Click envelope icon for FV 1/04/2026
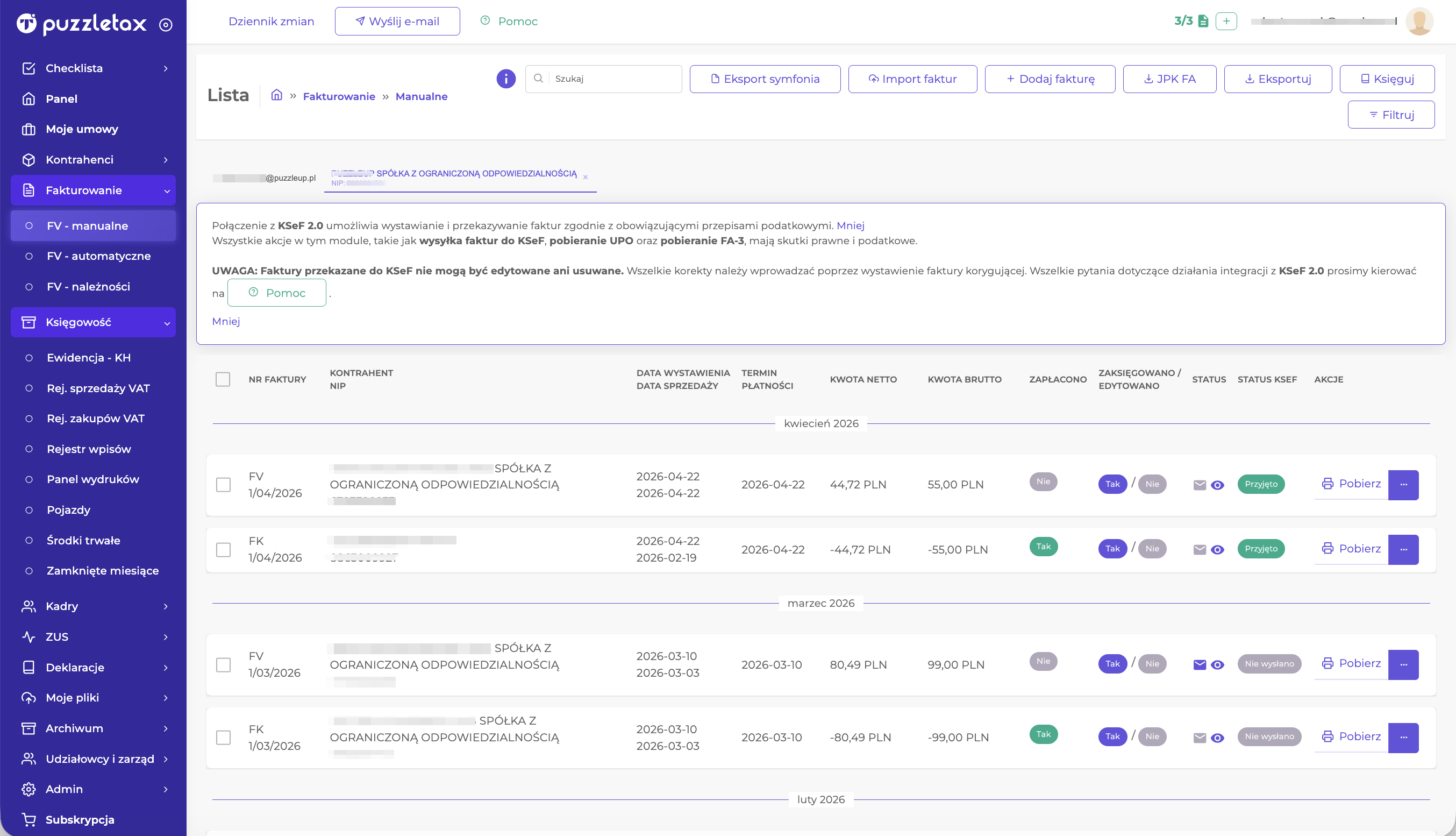The height and width of the screenshot is (836, 1456). pos(1200,485)
